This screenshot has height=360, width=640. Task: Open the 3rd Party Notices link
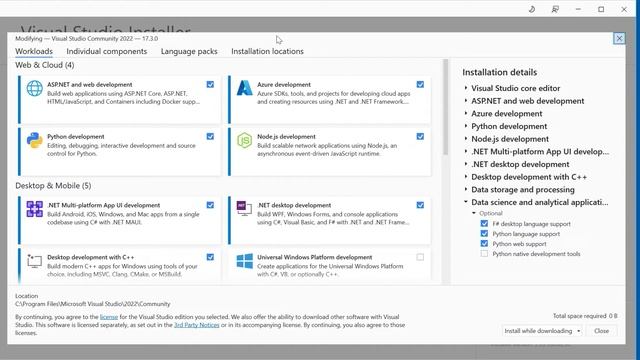pyautogui.click(x=197, y=325)
